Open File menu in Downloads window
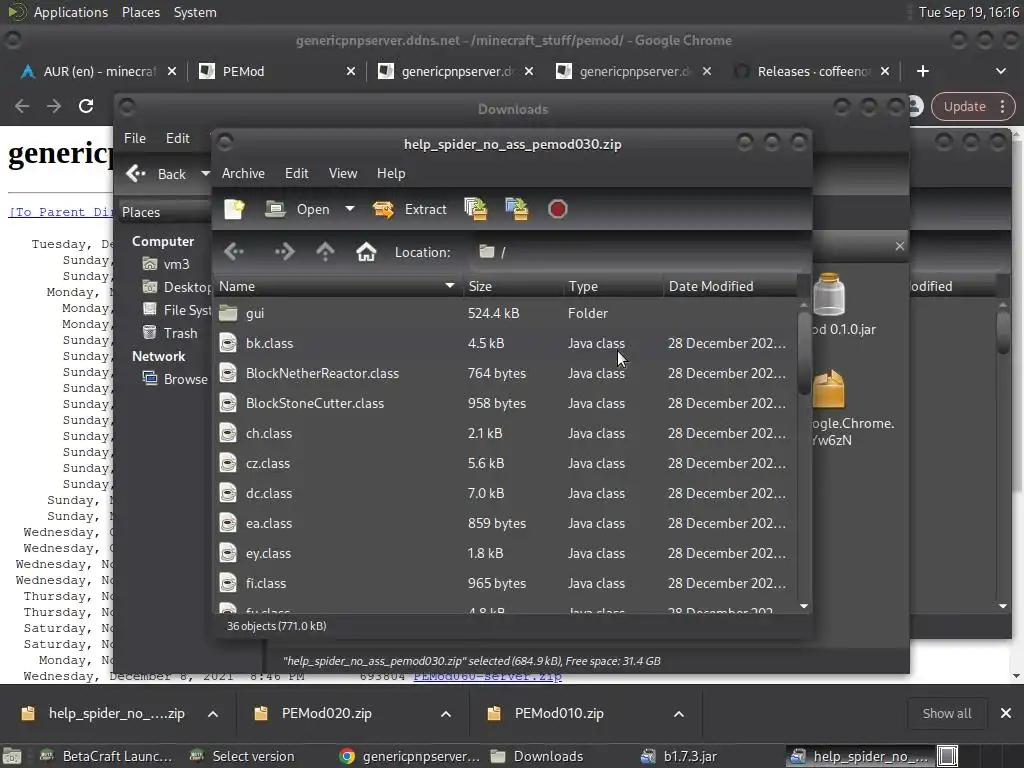Viewport: 1024px width, 768px height. click(135, 138)
